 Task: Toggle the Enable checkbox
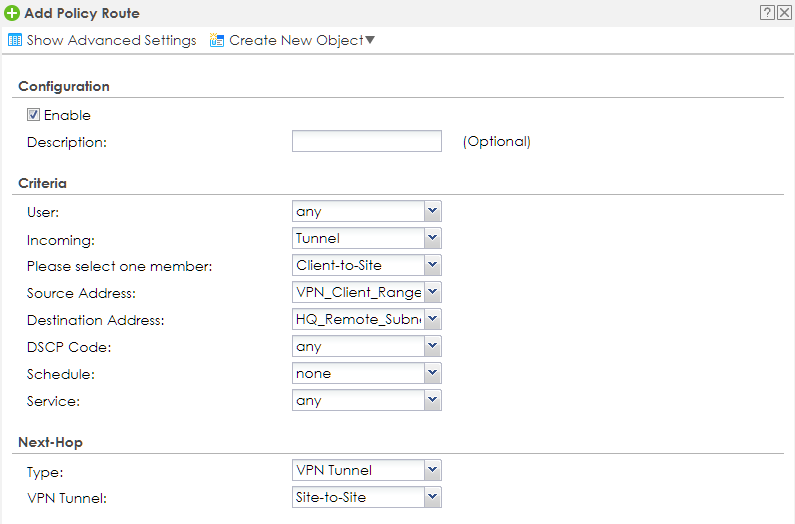(33, 115)
